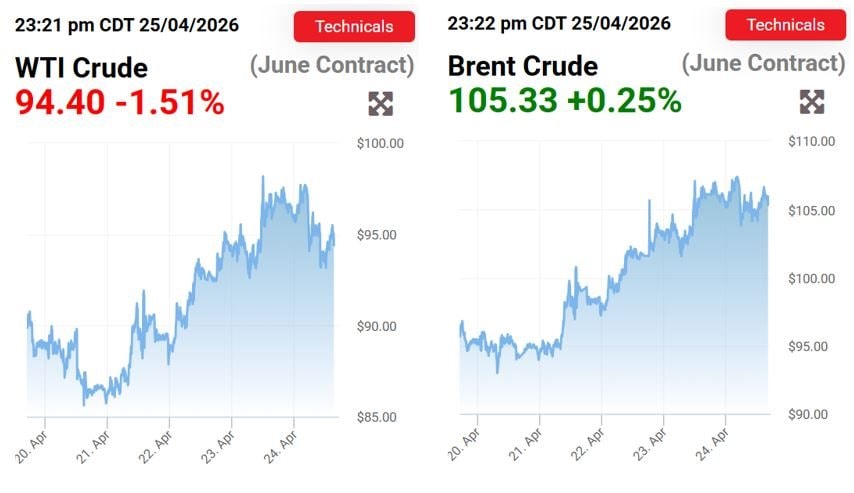Select the Brent price 105.33 +0.25%

coord(565,100)
